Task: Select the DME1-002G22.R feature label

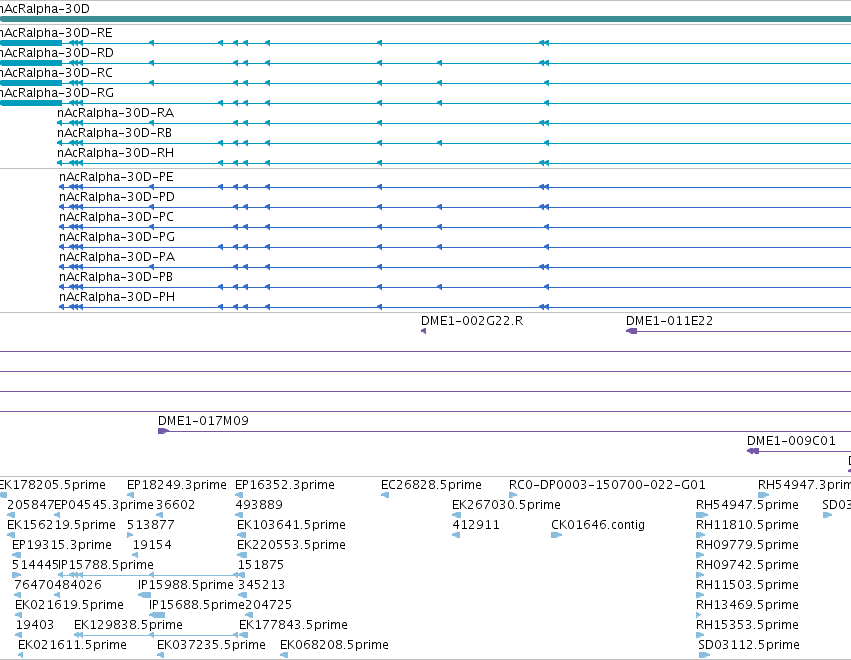Action: click(472, 321)
